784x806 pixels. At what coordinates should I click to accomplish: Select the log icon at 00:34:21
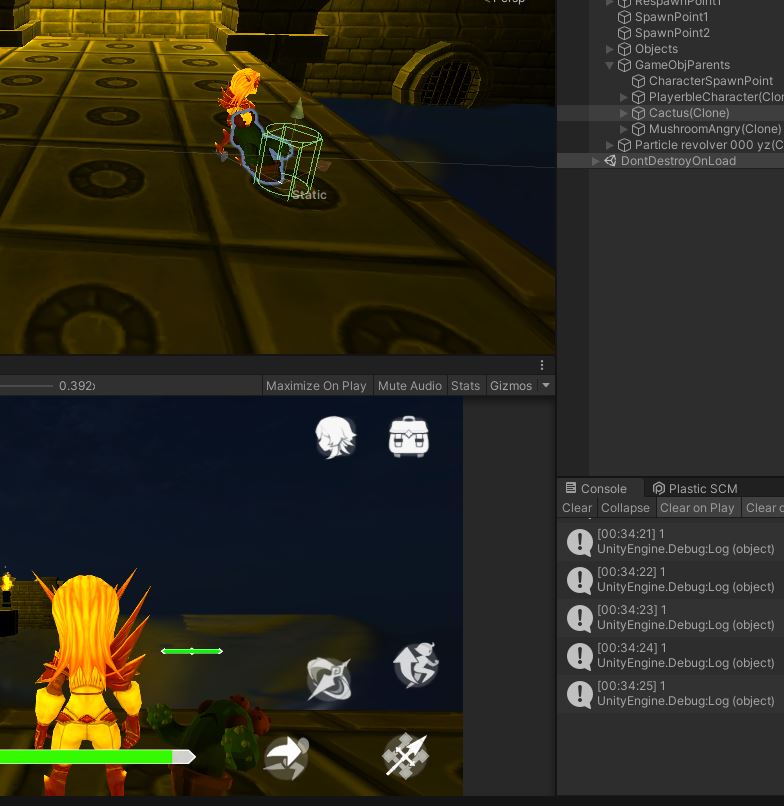[580, 542]
